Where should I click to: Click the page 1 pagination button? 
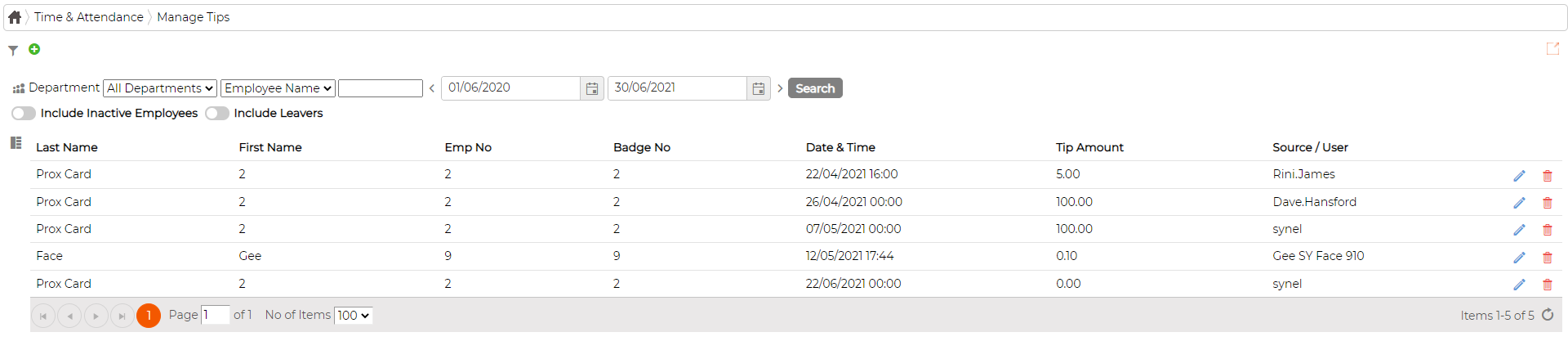click(x=149, y=316)
